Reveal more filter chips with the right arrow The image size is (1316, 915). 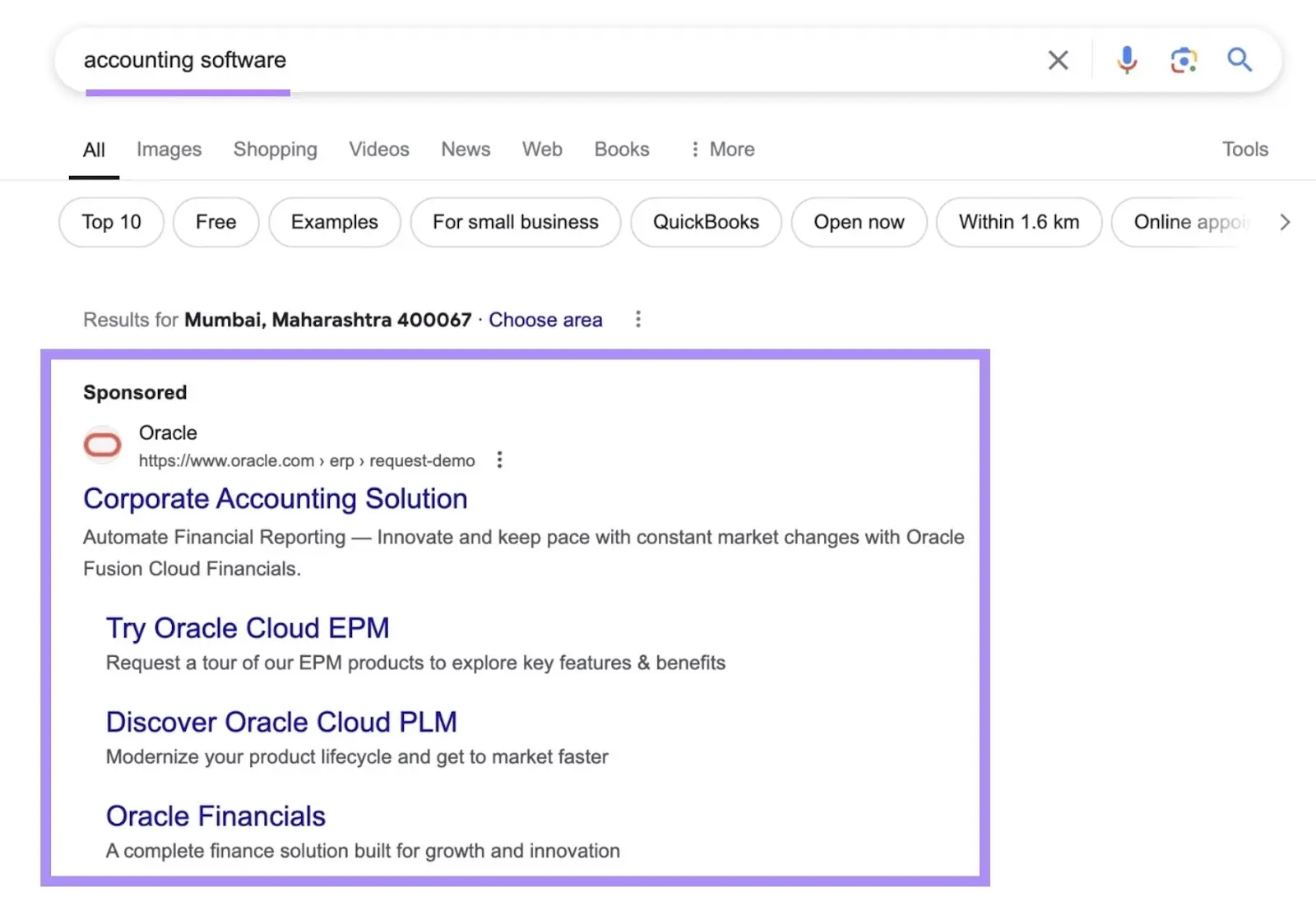tap(1285, 222)
